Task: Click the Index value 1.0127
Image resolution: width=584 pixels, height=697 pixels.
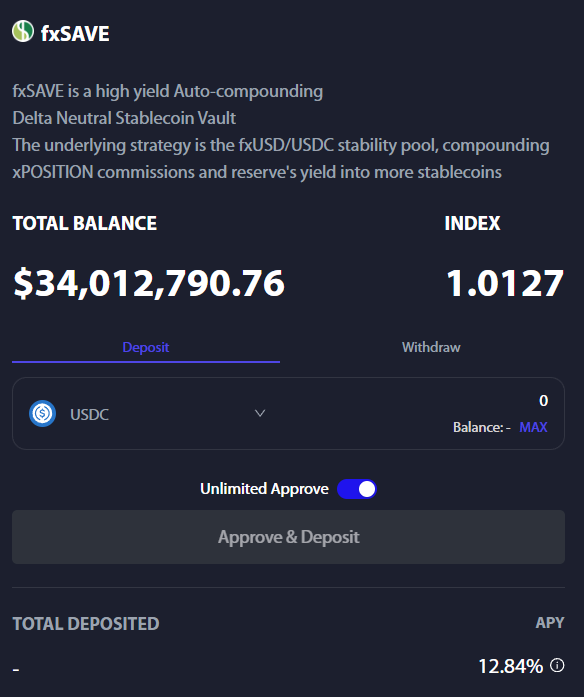Action: [505, 283]
